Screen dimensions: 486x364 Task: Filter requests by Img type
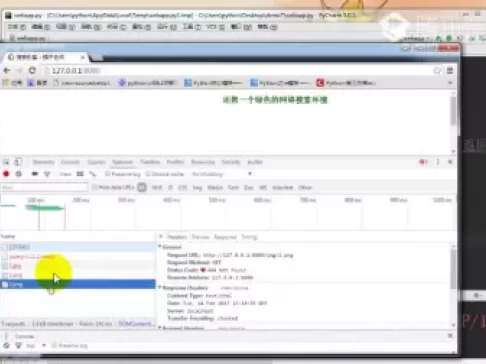click(197, 188)
